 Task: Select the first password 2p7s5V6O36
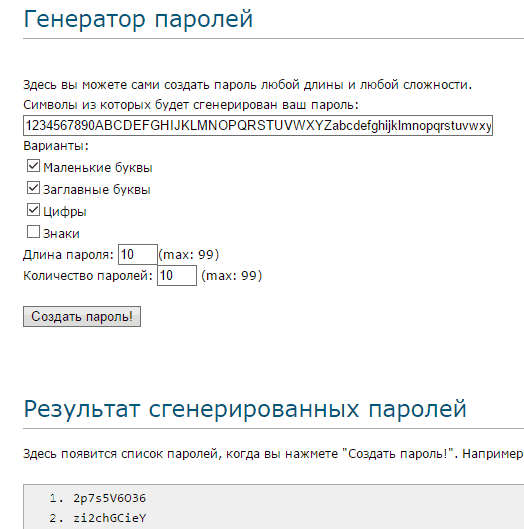tap(110, 498)
